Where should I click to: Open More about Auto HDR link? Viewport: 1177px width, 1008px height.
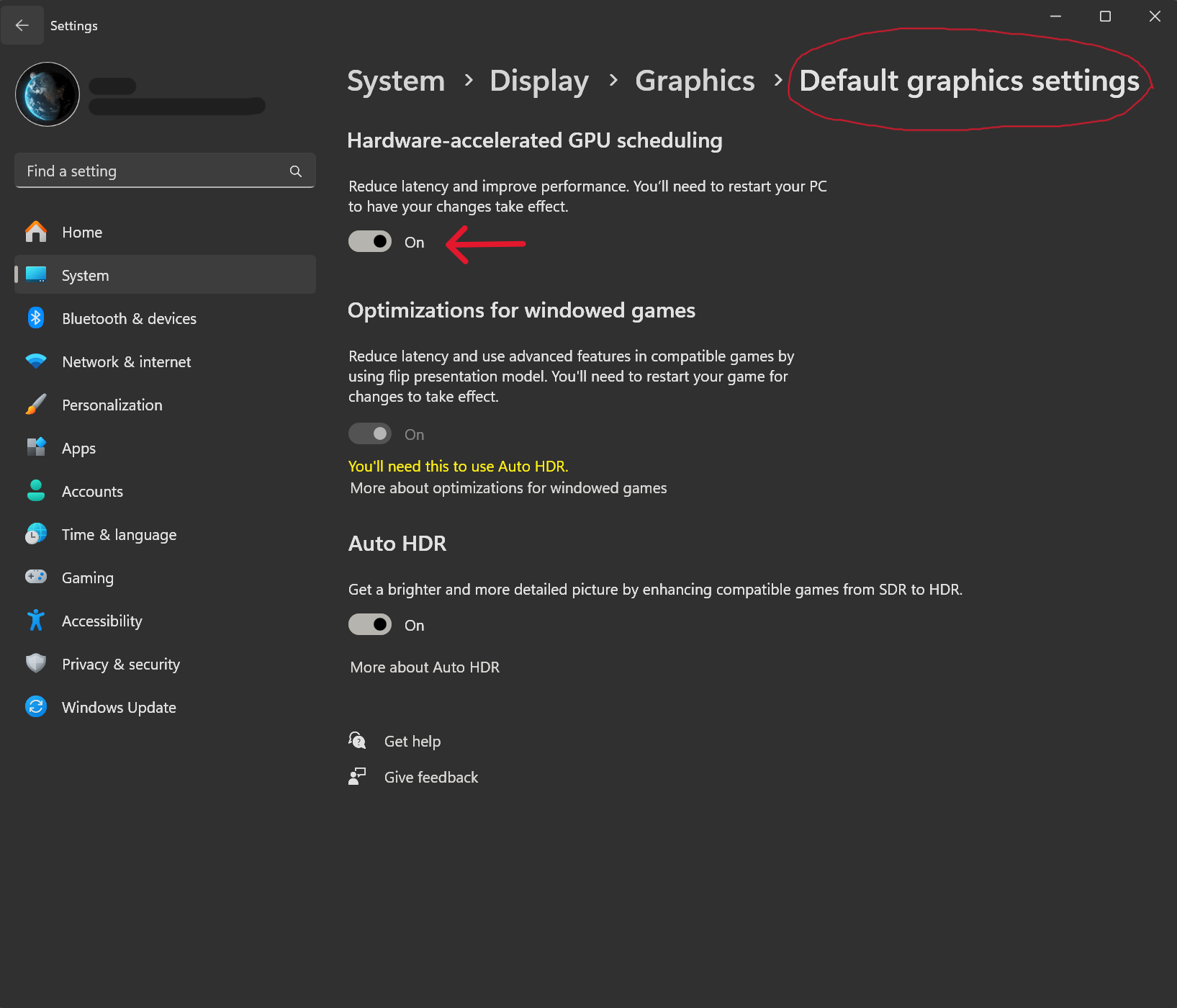click(425, 667)
